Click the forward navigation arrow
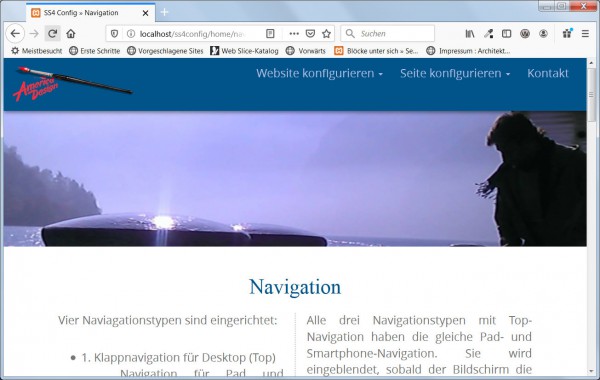Screen dimensions: 600x380 tap(34, 34)
